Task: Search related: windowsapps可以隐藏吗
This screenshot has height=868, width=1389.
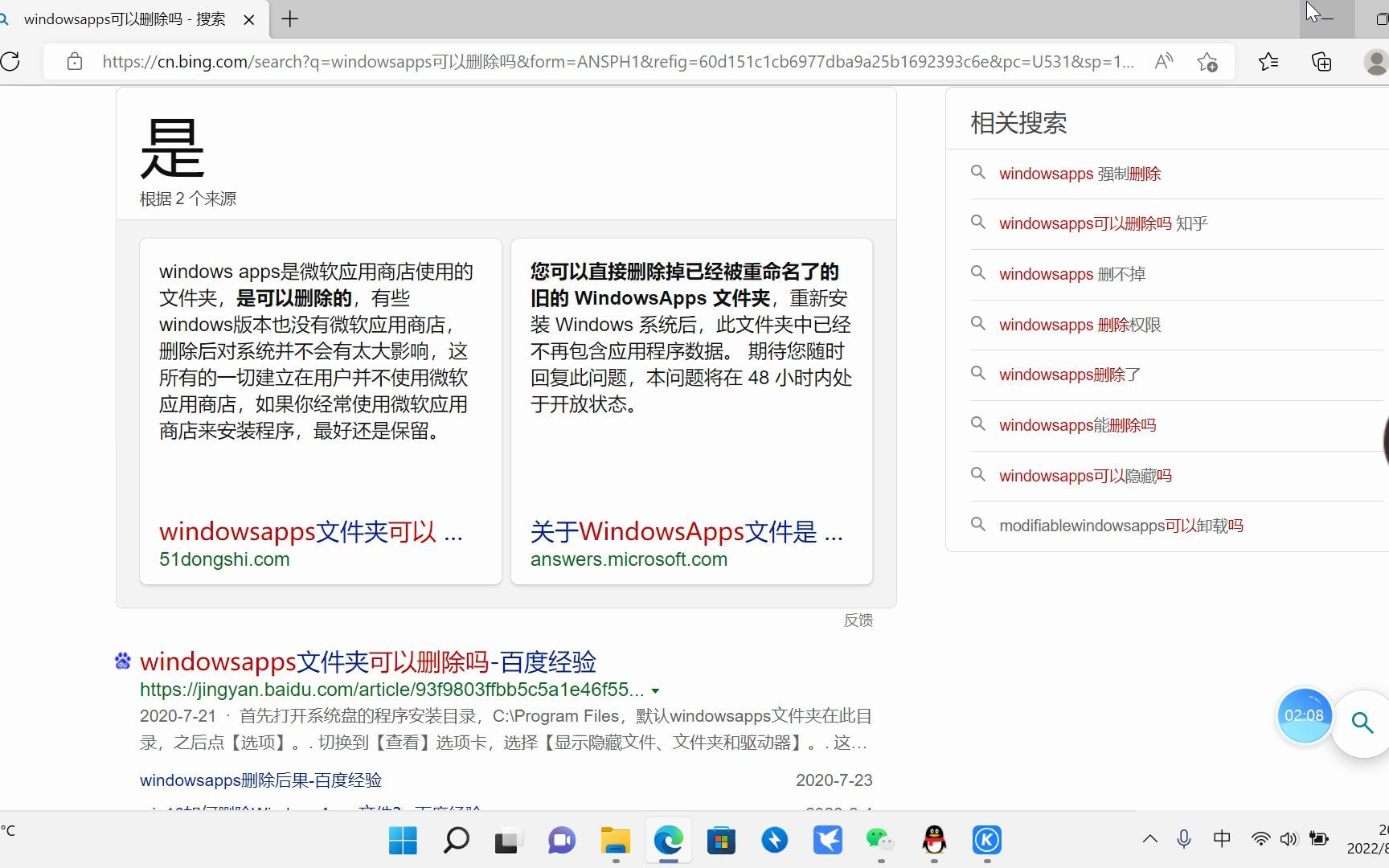Action: coord(1085,476)
